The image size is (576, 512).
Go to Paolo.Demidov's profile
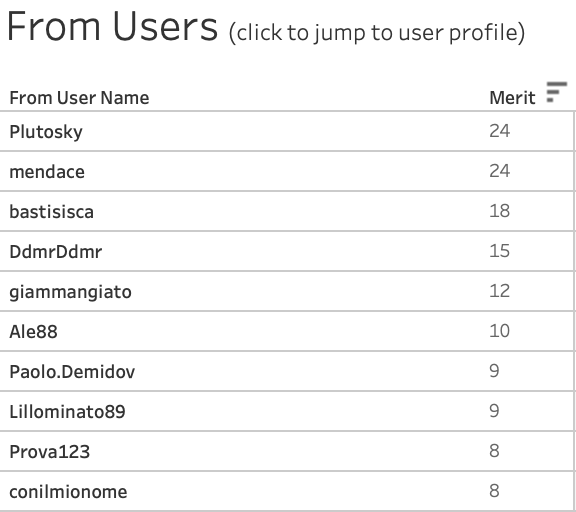[x=72, y=372]
